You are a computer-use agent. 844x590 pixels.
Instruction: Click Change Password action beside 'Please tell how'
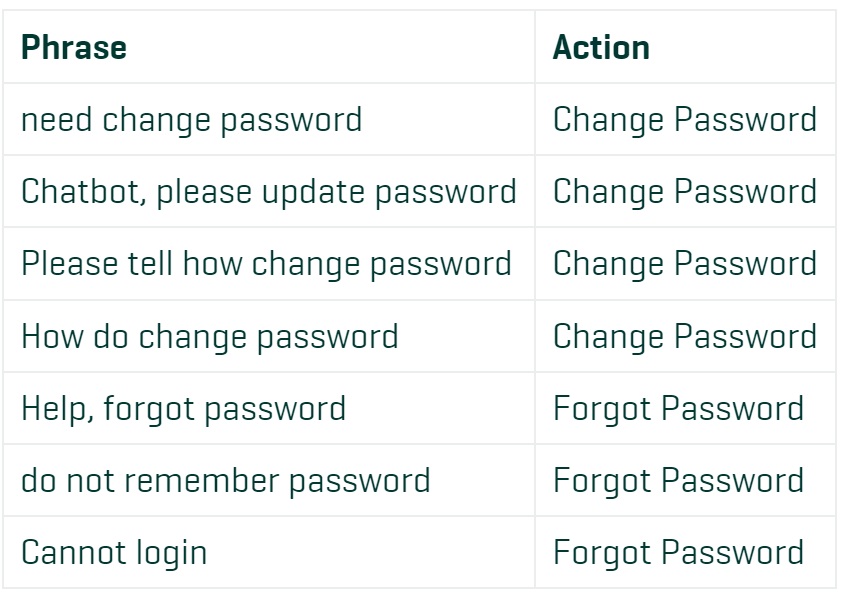[685, 264]
